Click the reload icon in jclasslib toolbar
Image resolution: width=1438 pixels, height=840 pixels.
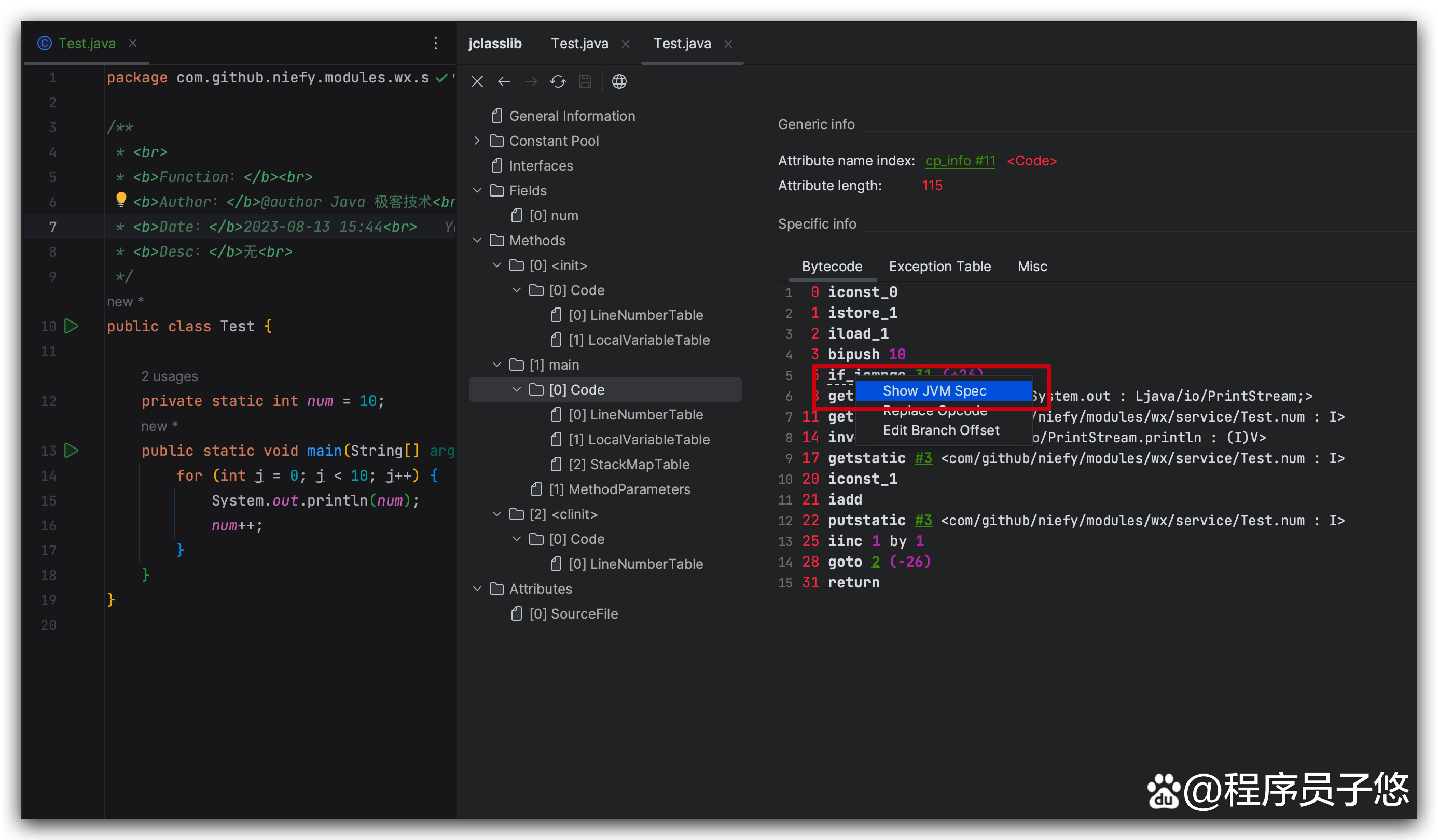pos(558,81)
